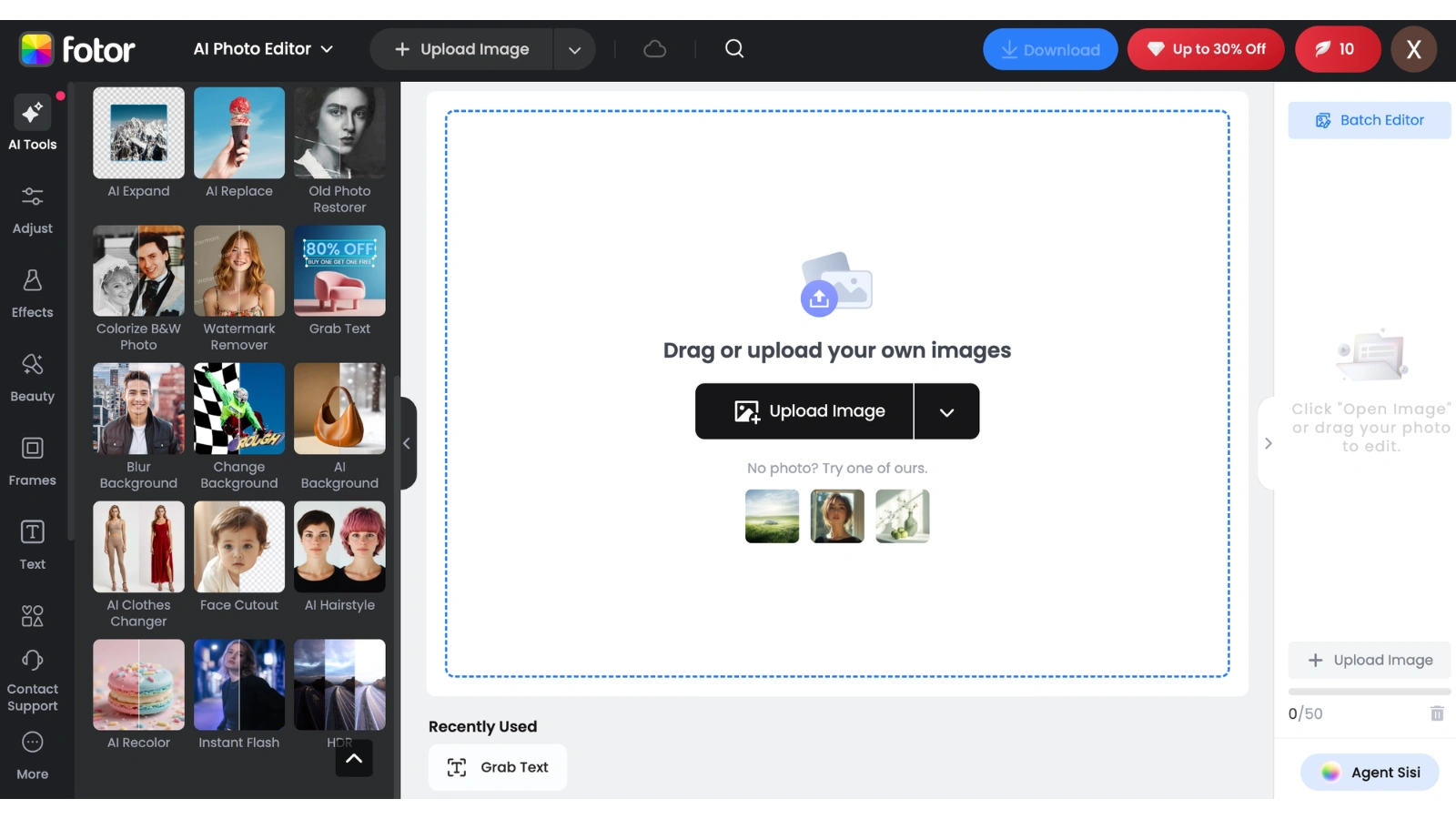Click the Download button

pyautogui.click(x=1050, y=49)
